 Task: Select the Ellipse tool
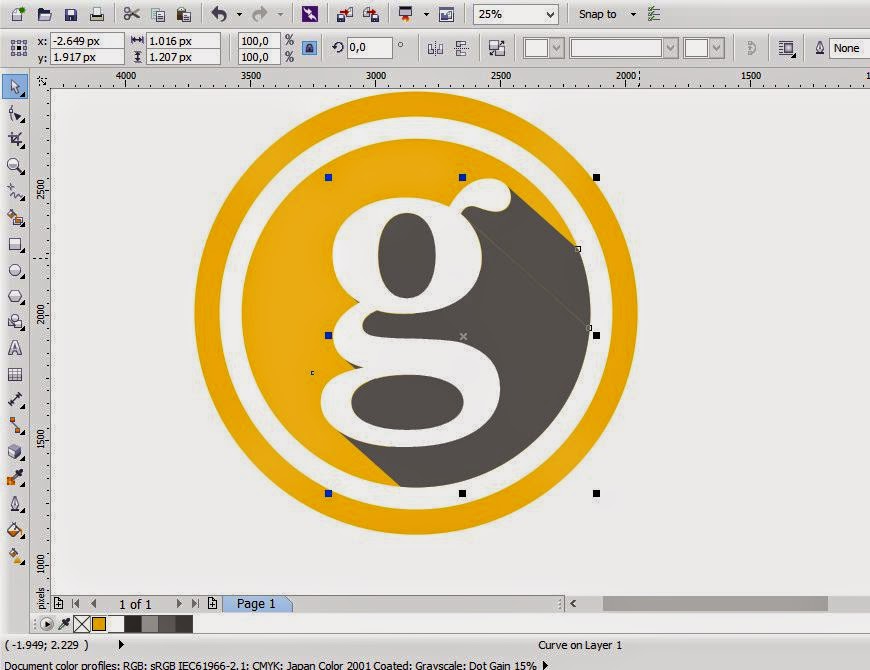(x=16, y=271)
